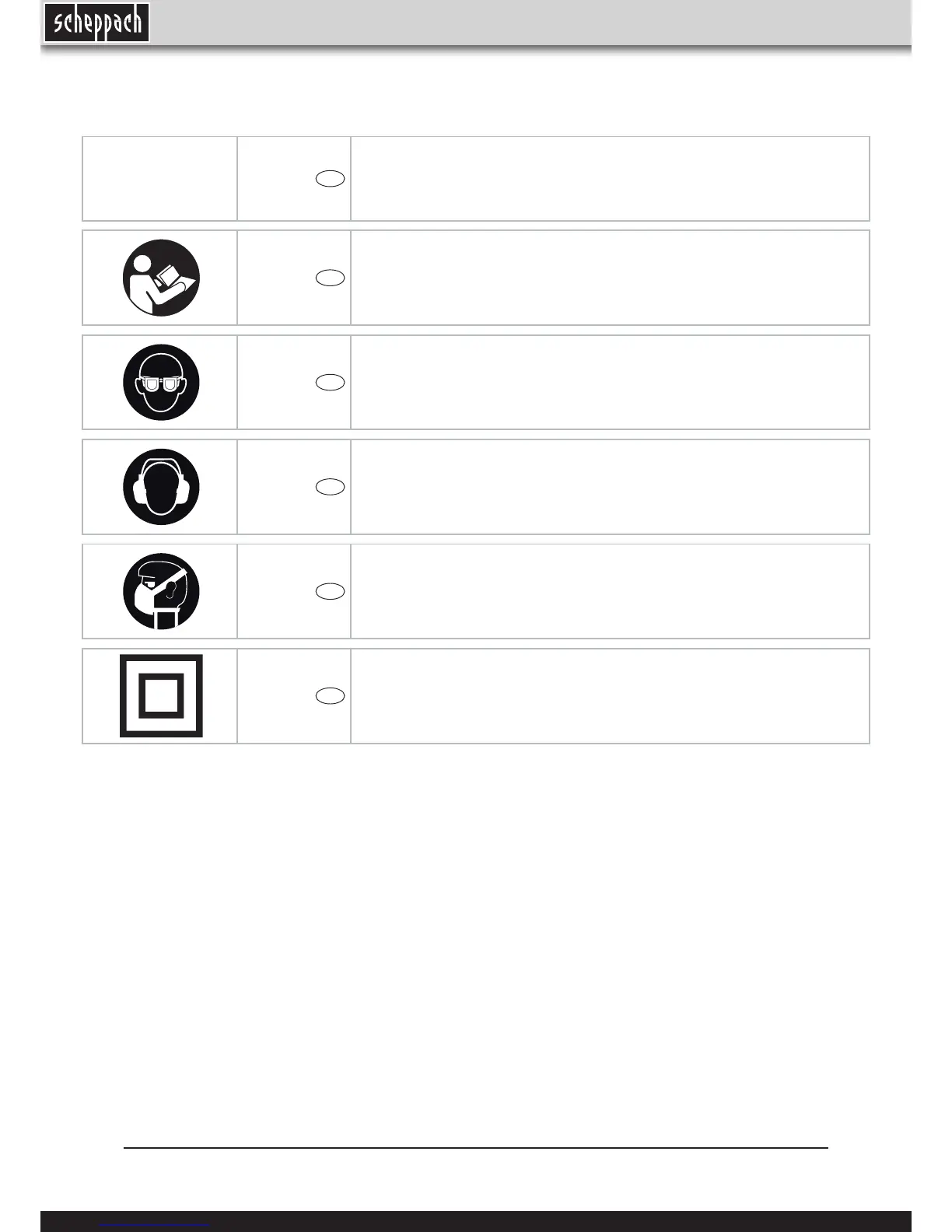Image resolution: width=952 pixels, height=1232 pixels.
Task: Click the dust mask respirator symbol
Action: pyautogui.click(x=161, y=591)
